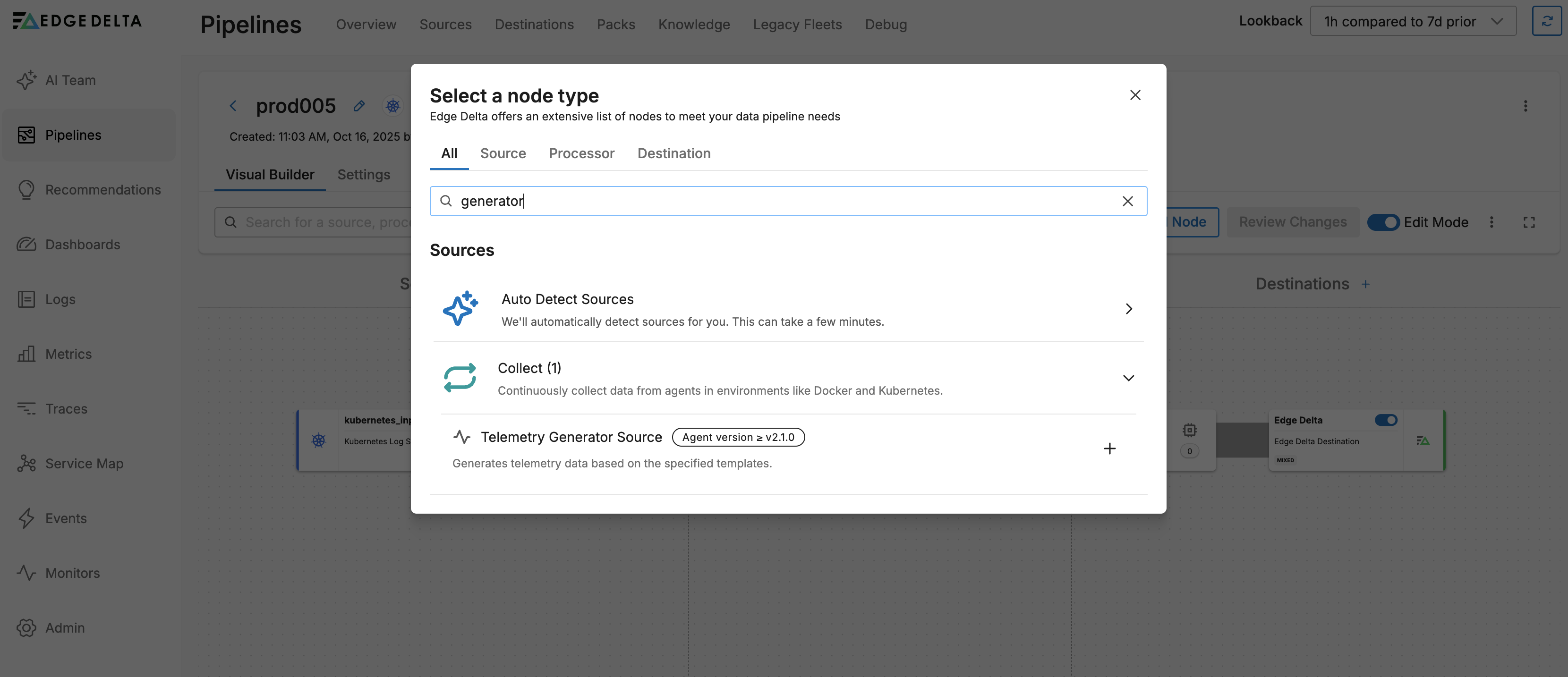Open Service Map from sidebar
The image size is (1568, 677).
(x=84, y=464)
